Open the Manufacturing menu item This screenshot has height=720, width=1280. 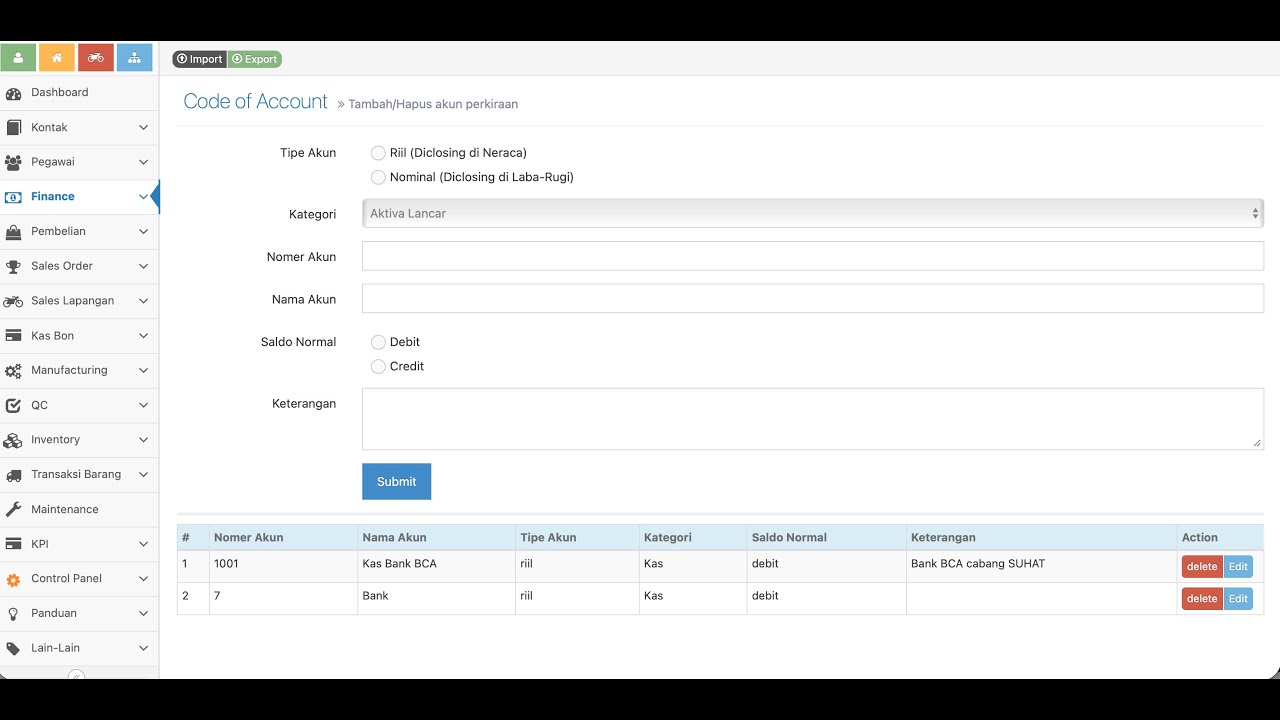pyautogui.click(x=78, y=370)
